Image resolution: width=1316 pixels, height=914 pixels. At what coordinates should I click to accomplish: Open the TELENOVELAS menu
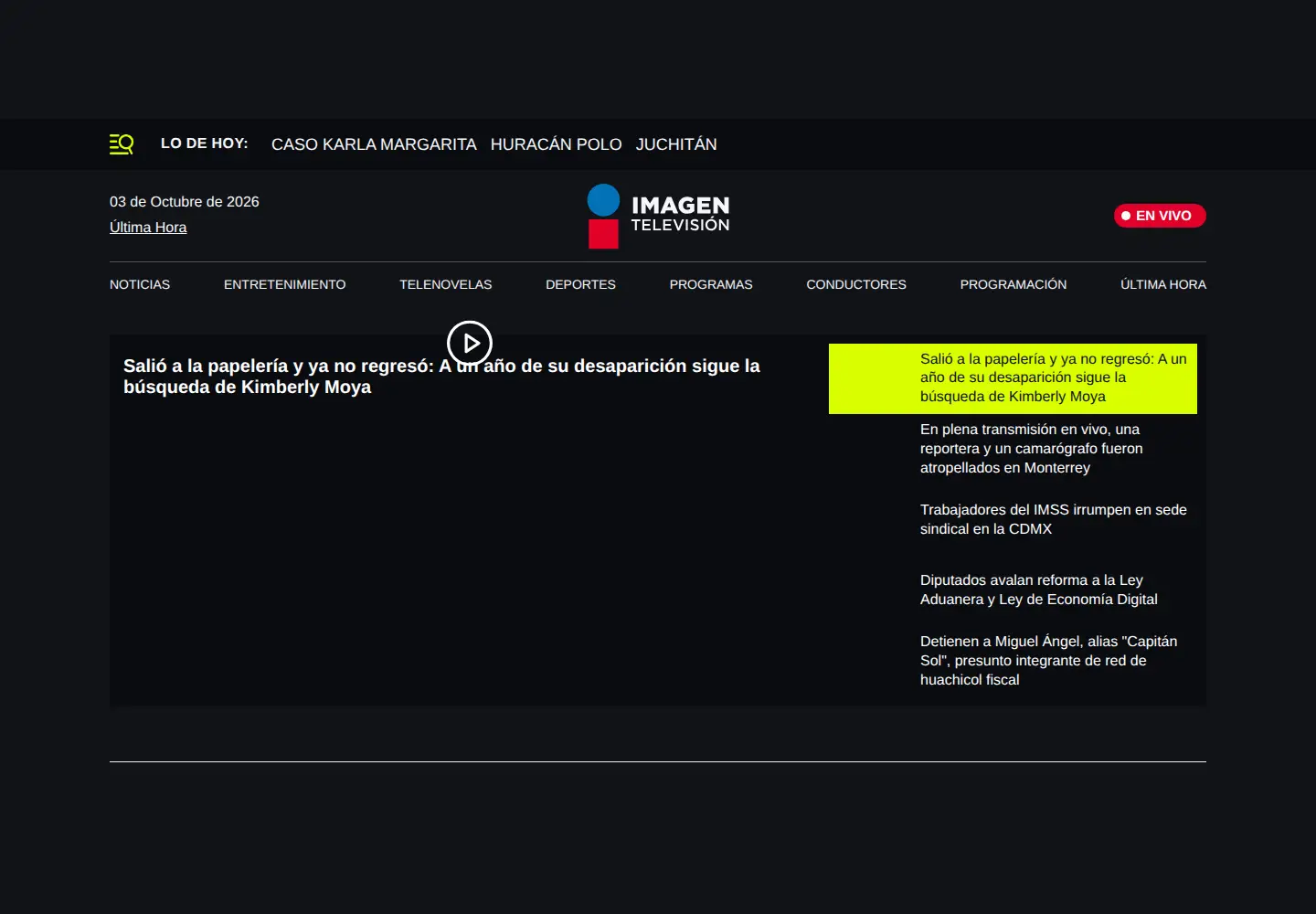click(x=446, y=284)
